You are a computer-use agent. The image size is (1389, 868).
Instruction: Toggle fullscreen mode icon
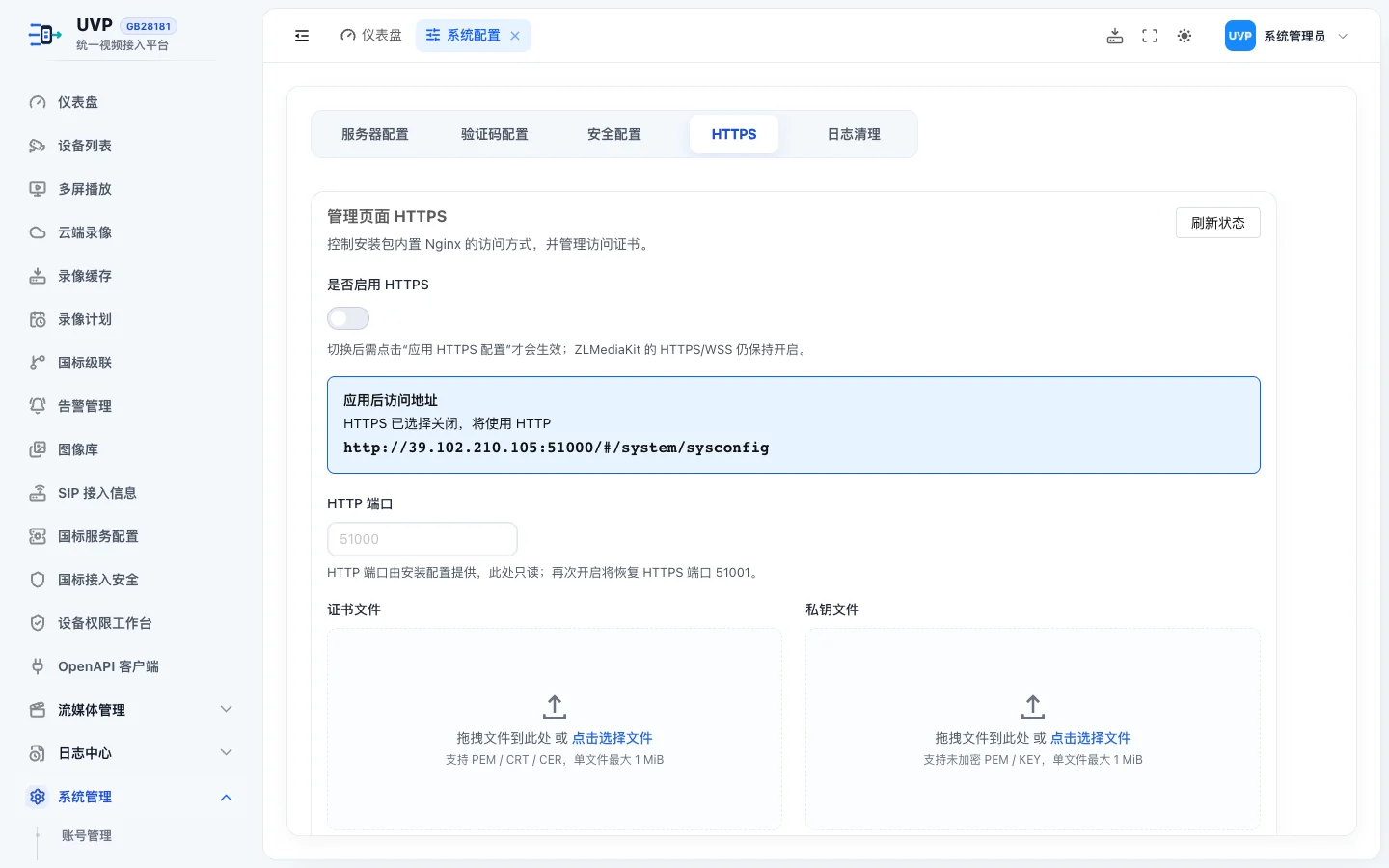[x=1150, y=36]
